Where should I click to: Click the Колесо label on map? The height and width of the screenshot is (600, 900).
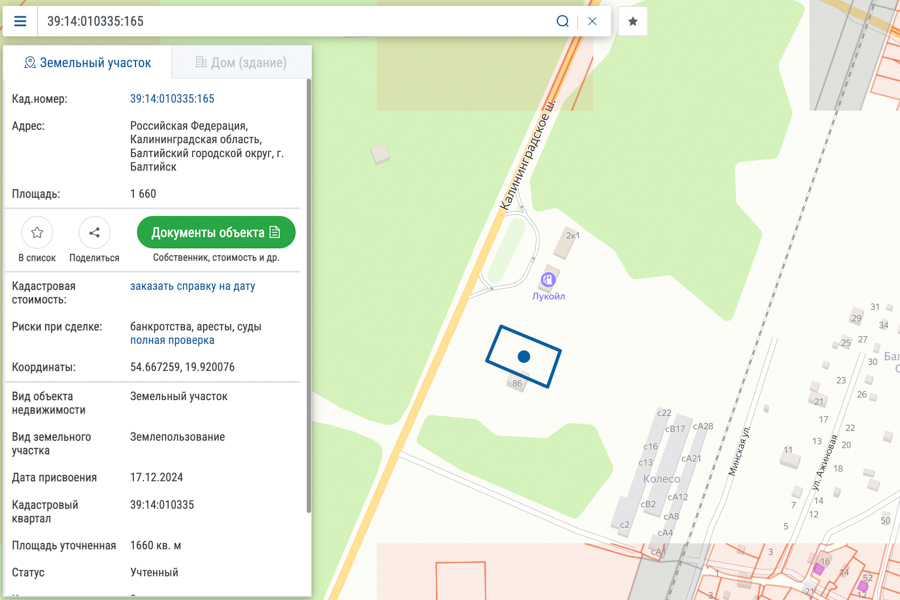661,479
